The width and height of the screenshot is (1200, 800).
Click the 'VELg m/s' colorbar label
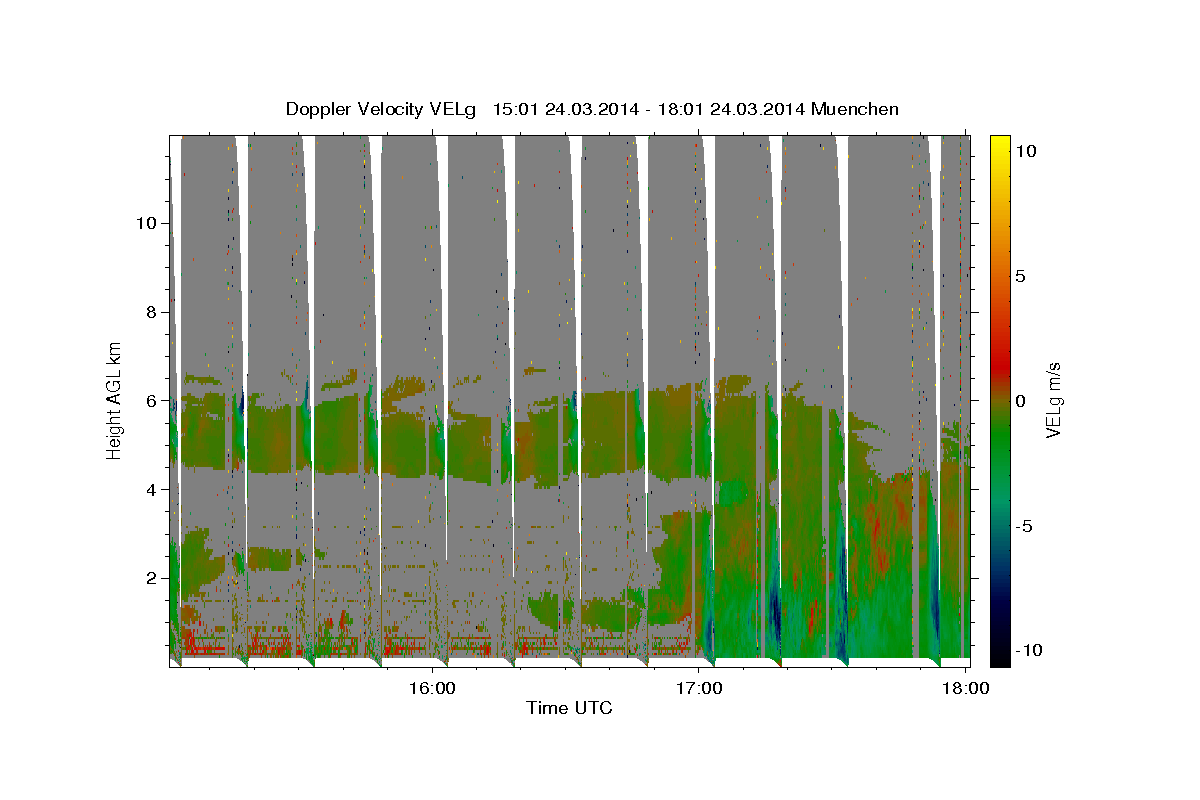pos(1053,401)
